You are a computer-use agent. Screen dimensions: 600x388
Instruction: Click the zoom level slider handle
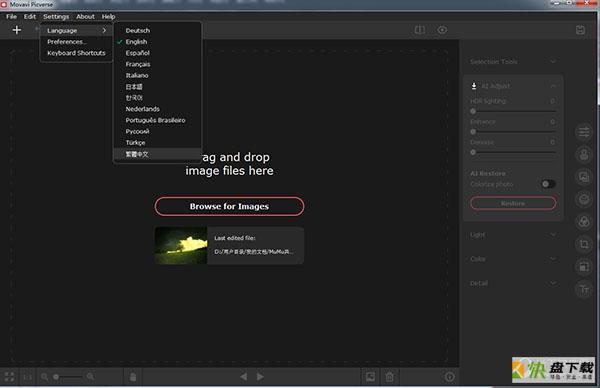56,377
